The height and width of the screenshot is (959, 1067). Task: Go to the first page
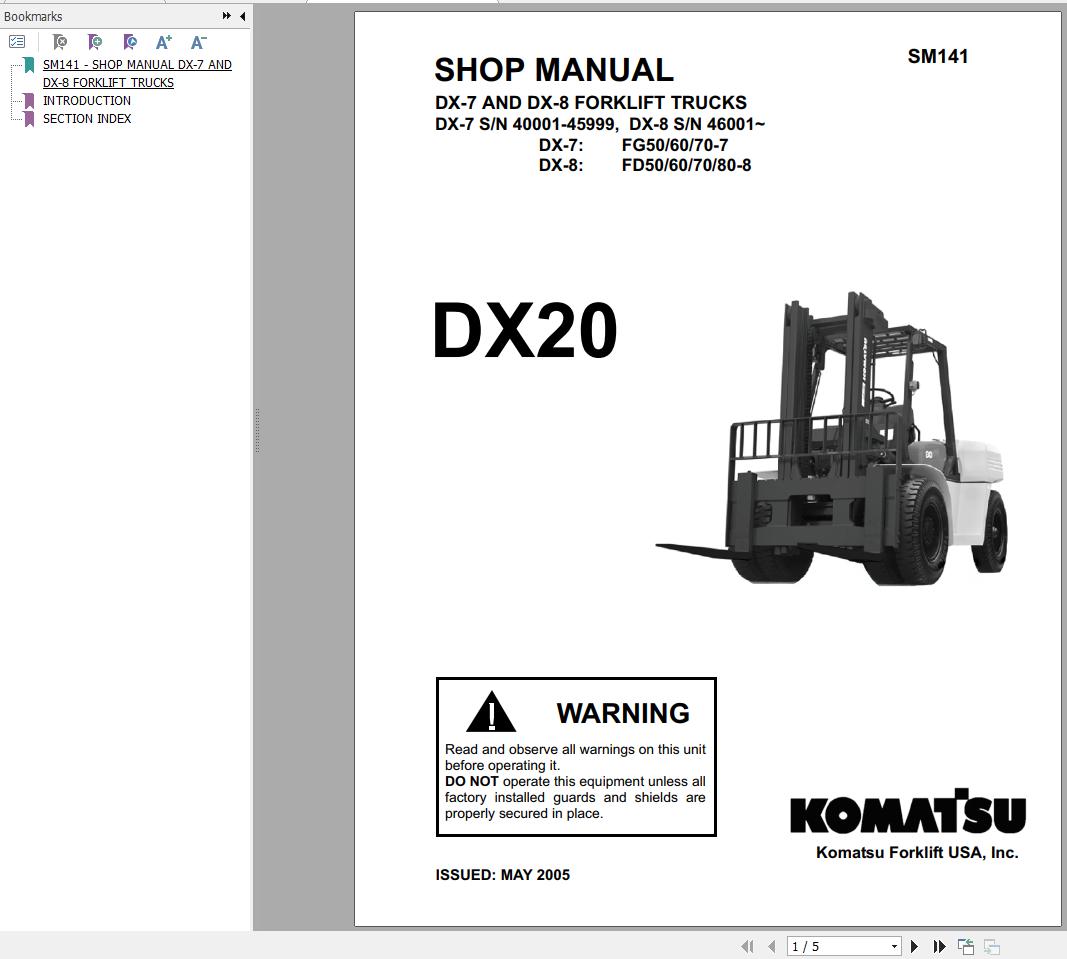(747, 946)
